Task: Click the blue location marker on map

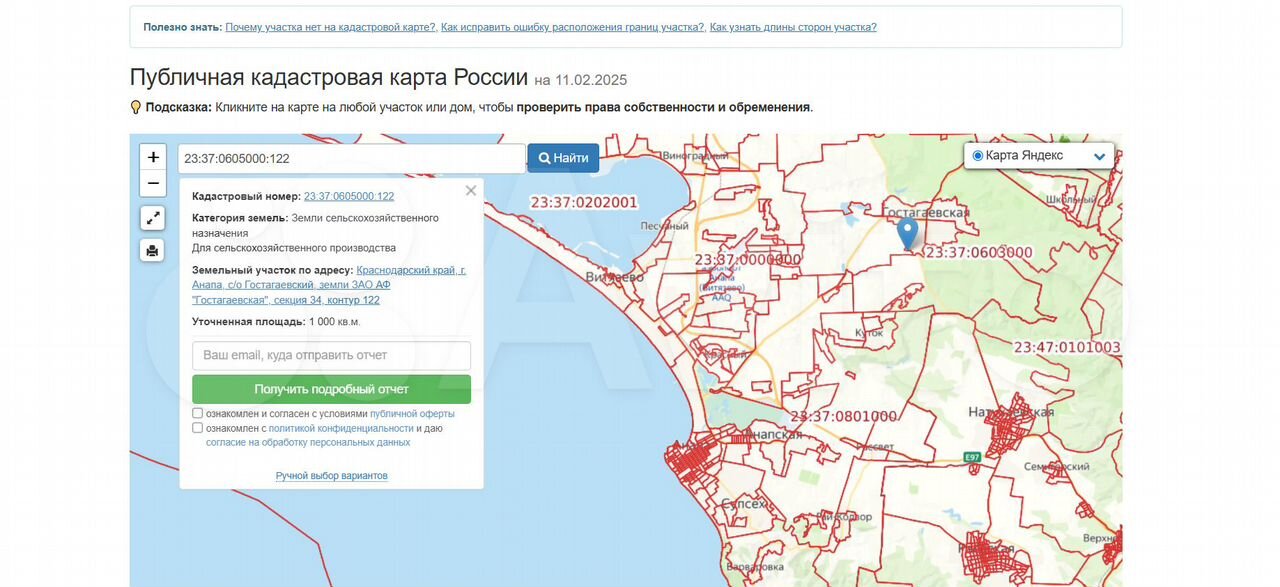Action: pyautogui.click(x=907, y=233)
